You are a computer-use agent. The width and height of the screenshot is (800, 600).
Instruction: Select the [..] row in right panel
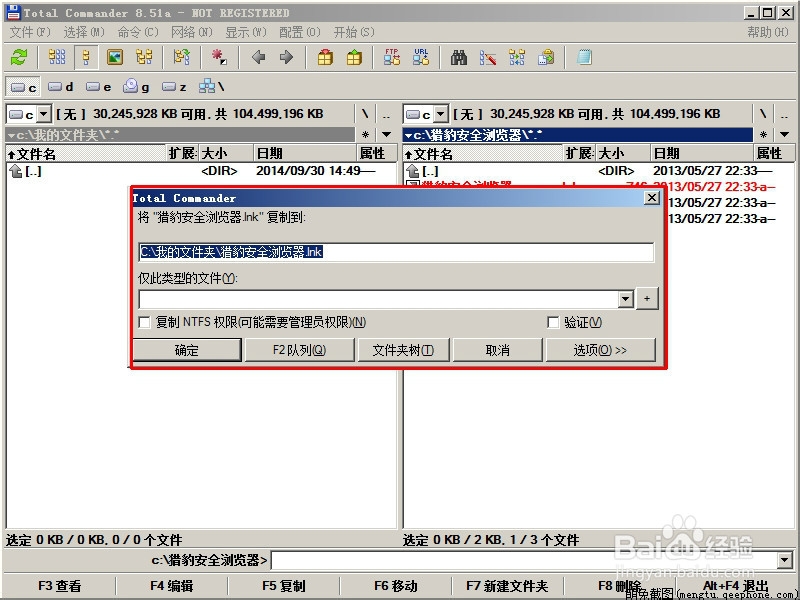598,170
